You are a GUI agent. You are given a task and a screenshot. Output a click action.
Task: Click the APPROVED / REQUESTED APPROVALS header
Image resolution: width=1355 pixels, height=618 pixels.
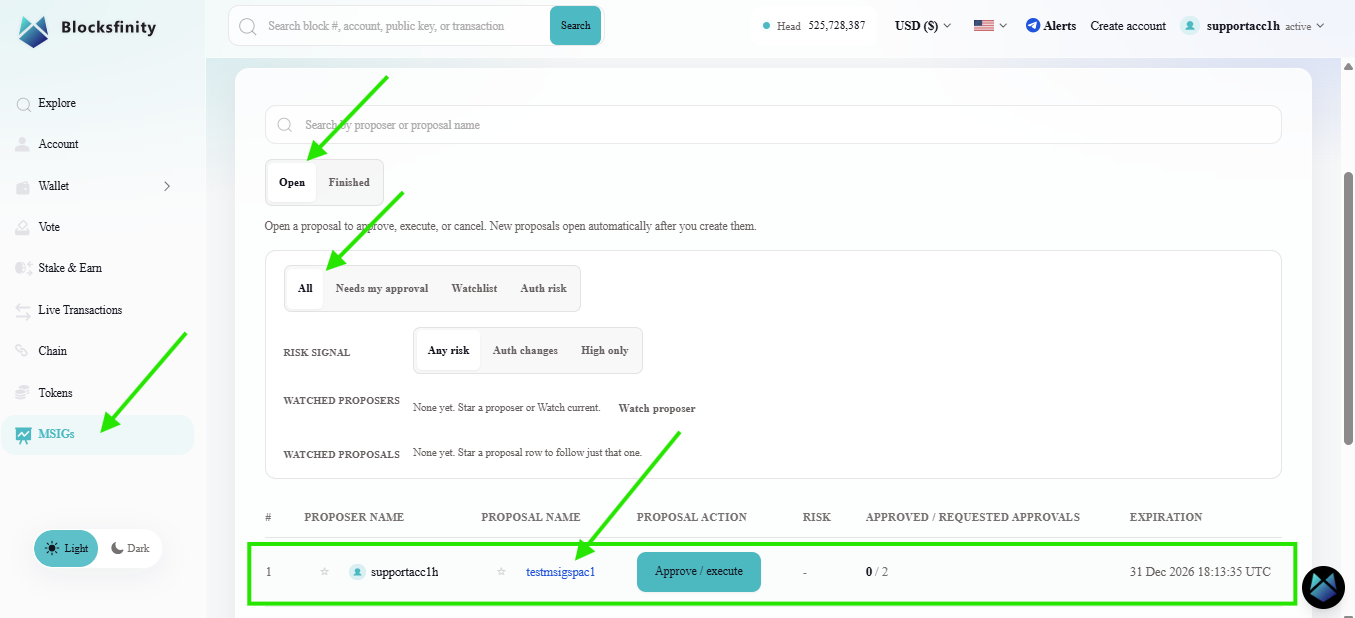[x=972, y=517]
